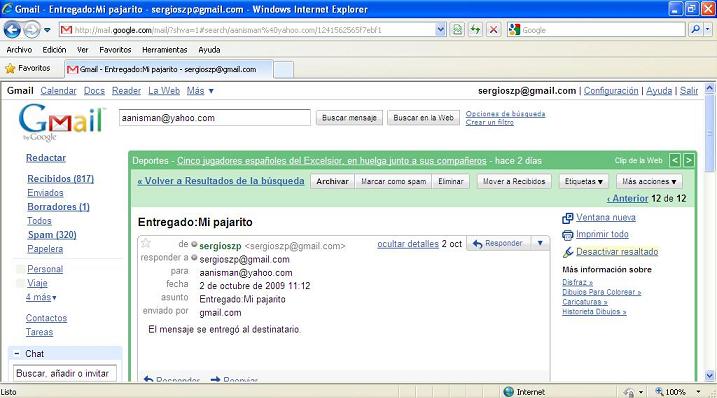Open the Herramientas menu
717x398 pixels.
[x=165, y=50]
